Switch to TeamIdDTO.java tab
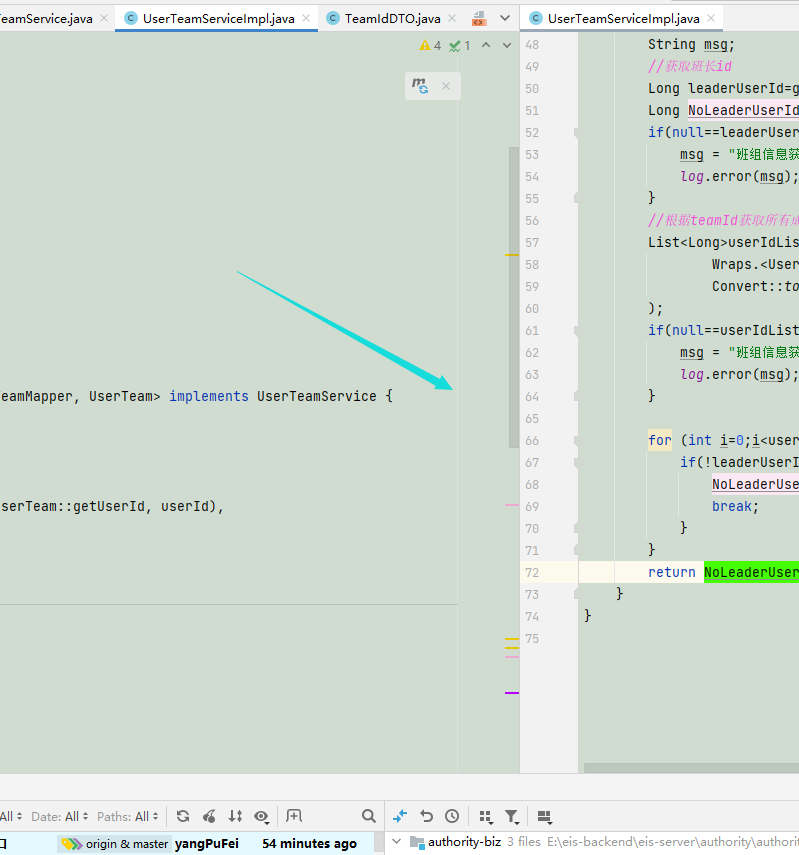This screenshot has width=799, height=855. point(393,19)
